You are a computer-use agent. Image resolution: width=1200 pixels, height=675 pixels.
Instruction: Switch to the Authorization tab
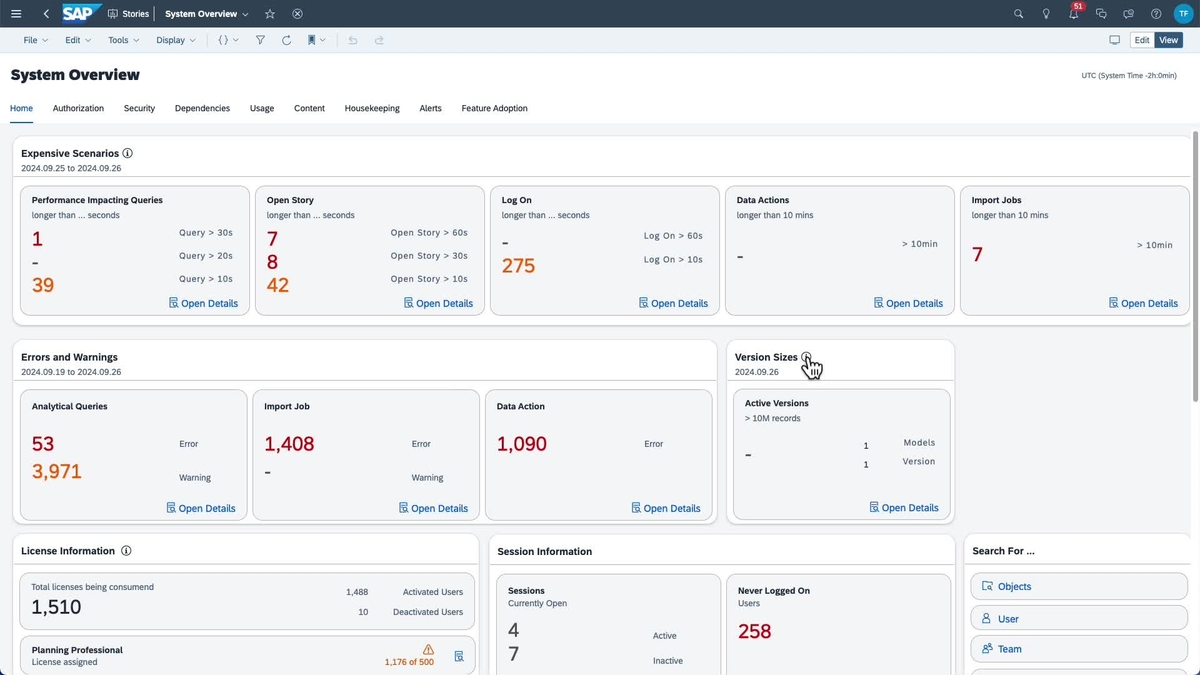pyautogui.click(x=78, y=108)
